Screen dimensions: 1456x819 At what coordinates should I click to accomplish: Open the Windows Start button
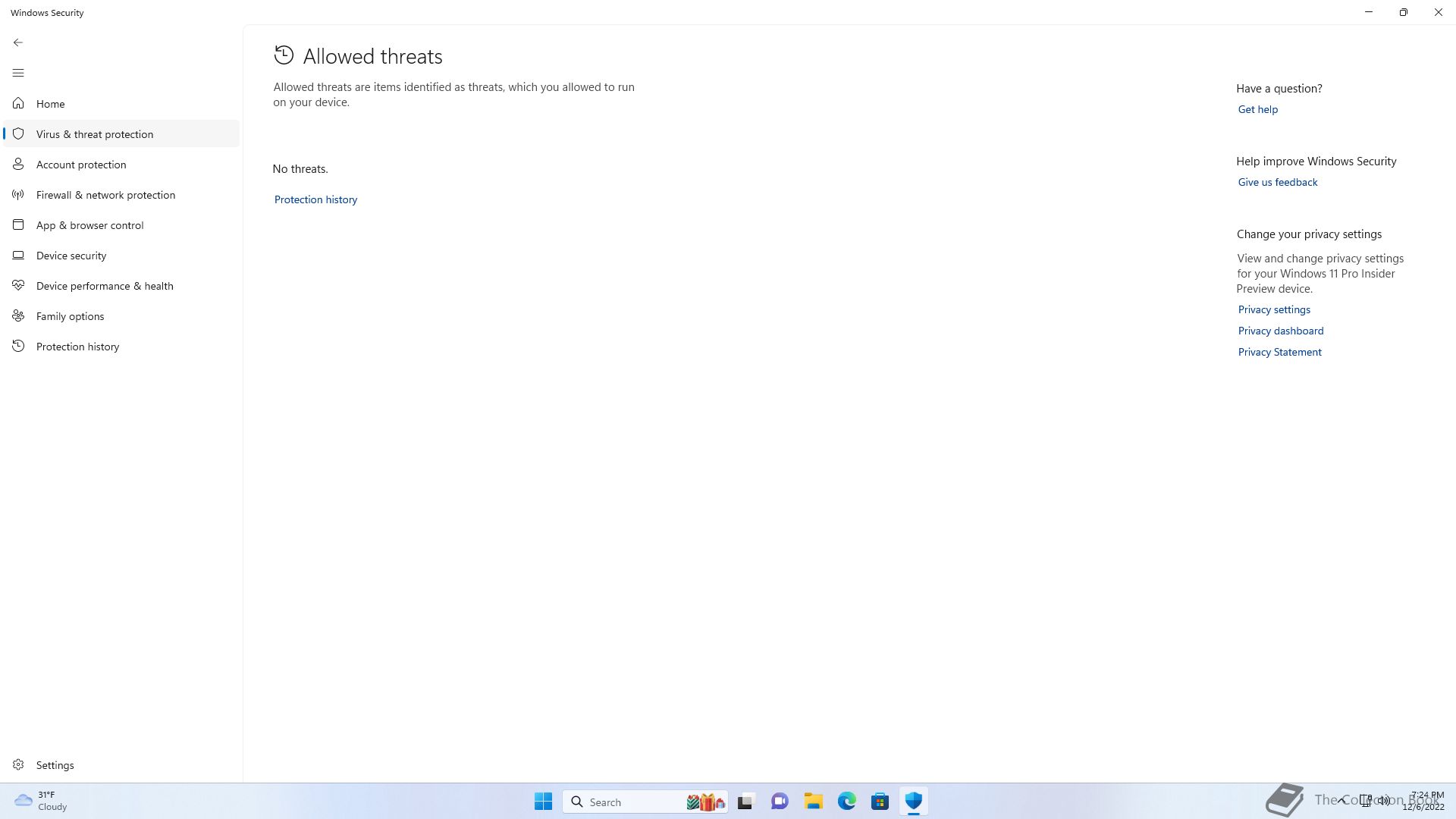(x=543, y=802)
